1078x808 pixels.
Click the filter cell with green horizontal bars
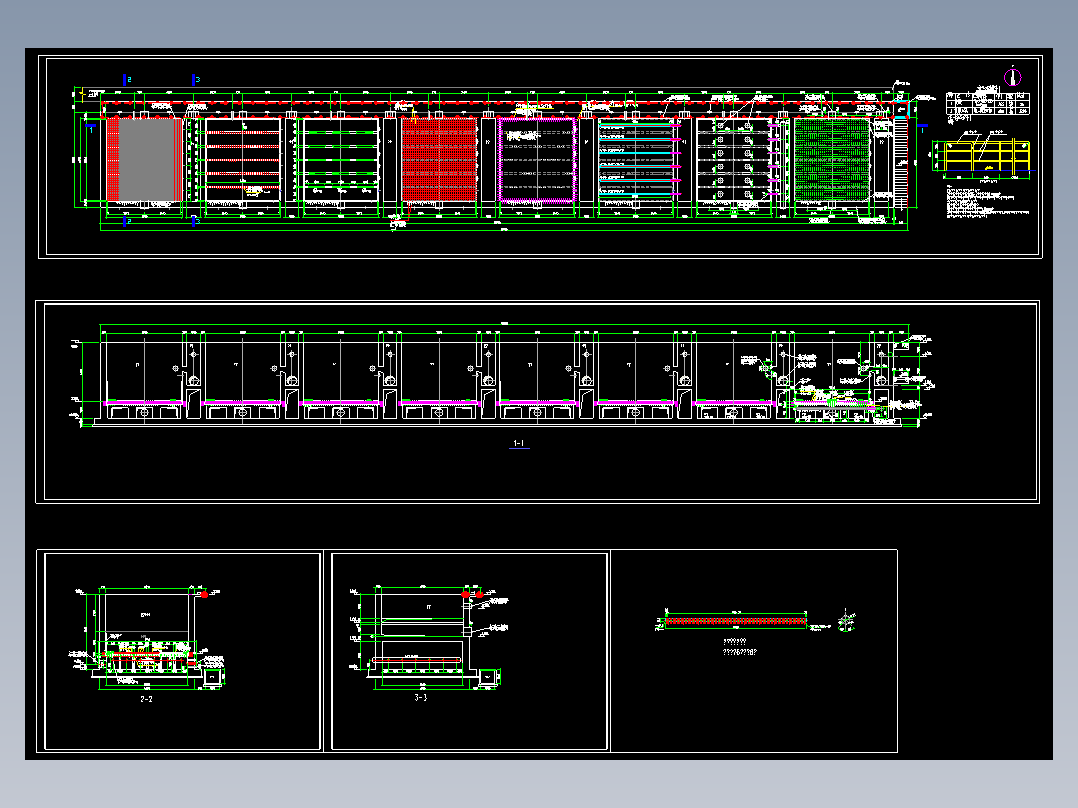pyautogui.click(x=341, y=160)
